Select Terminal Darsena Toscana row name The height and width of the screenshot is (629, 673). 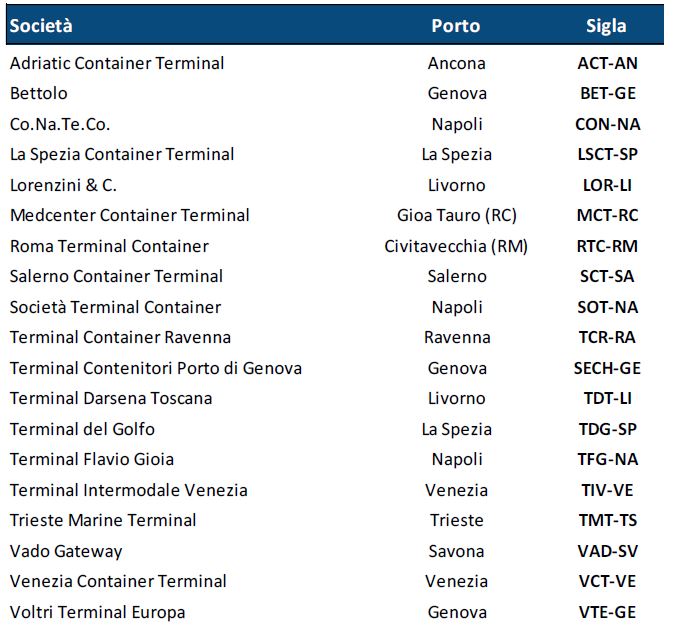(111, 398)
